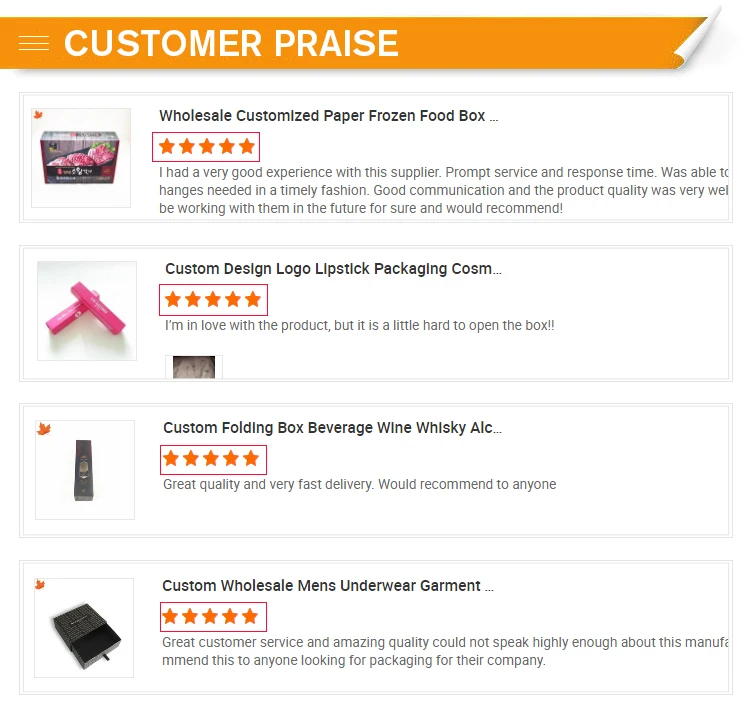Click the maple leaf badge on the underwear garment review
This screenshot has height=712, width=750.
point(40,585)
